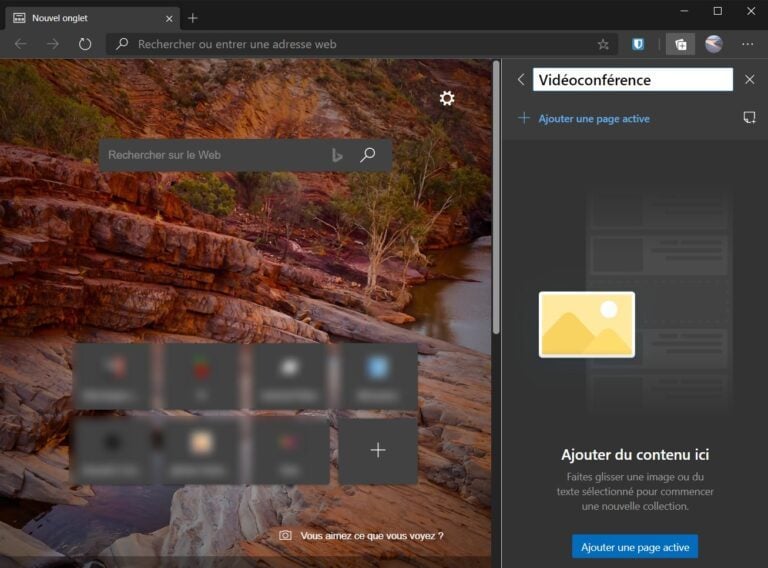768x568 pixels.
Task: Click the page vertical scrollbar
Action: tap(496, 197)
